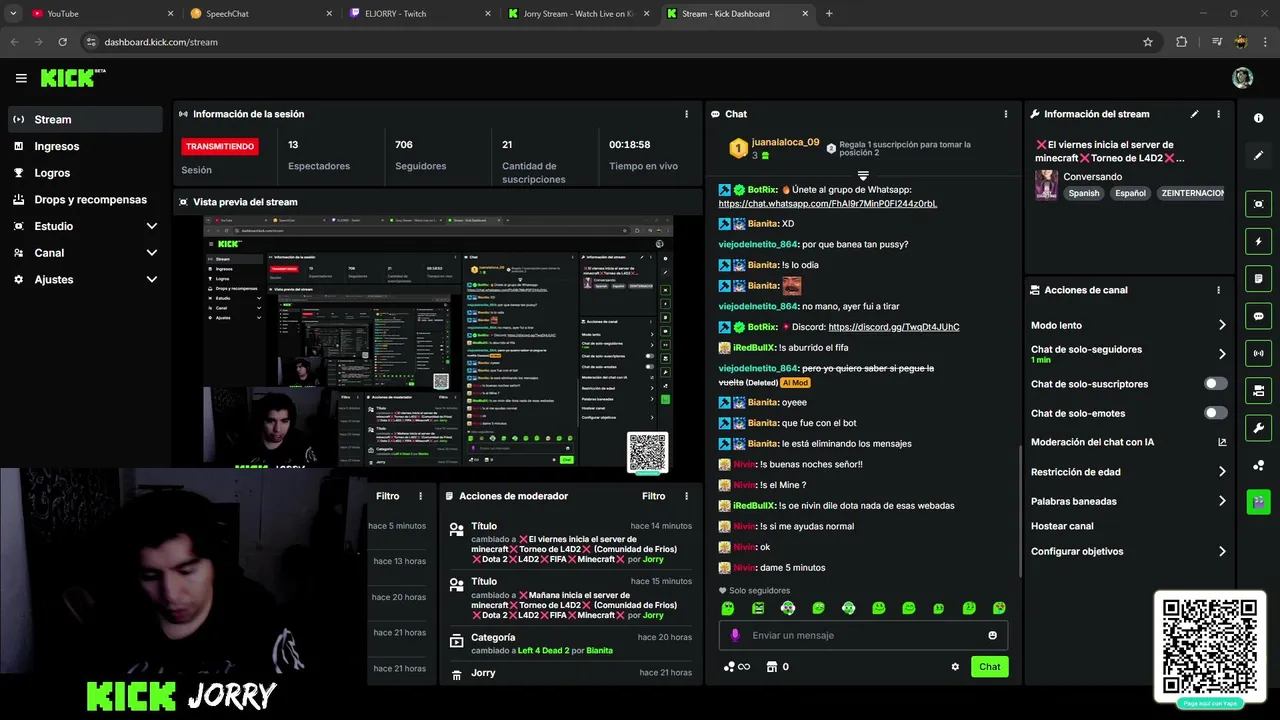This screenshot has width=1280, height=720.
Task: Click the pencil icon in the right rail
Action: pos(1258,155)
